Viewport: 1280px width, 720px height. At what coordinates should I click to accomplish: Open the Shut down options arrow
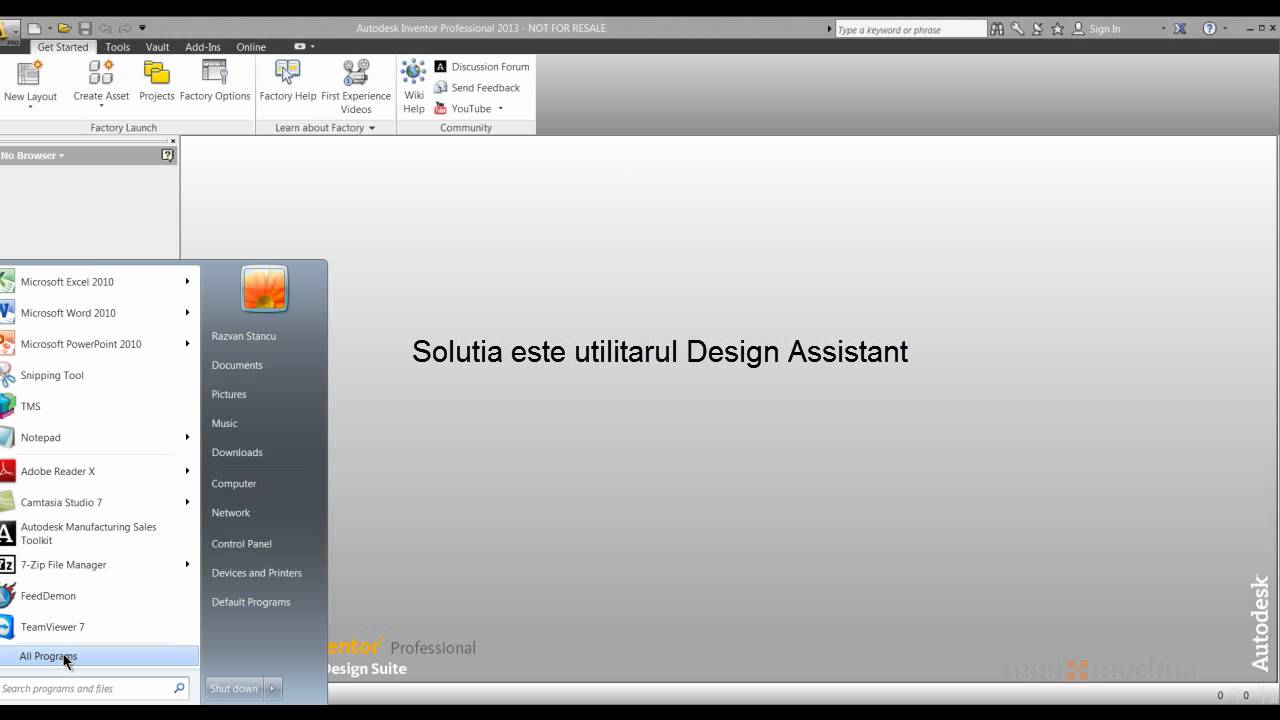tap(272, 688)
